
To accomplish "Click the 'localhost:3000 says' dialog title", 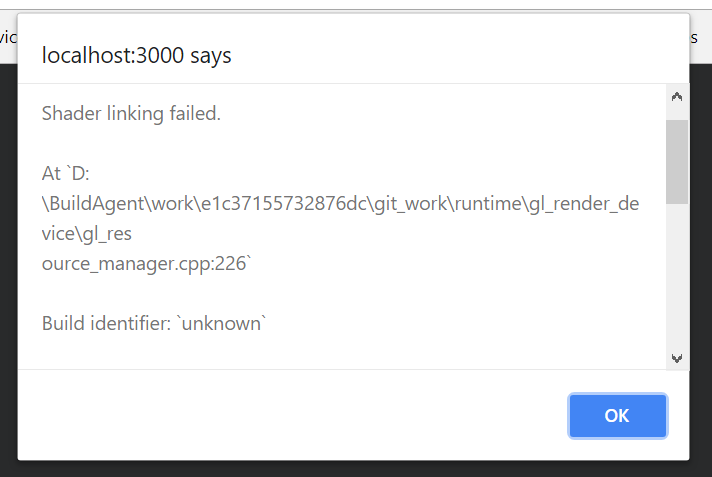I will click(x=136, y=55).
